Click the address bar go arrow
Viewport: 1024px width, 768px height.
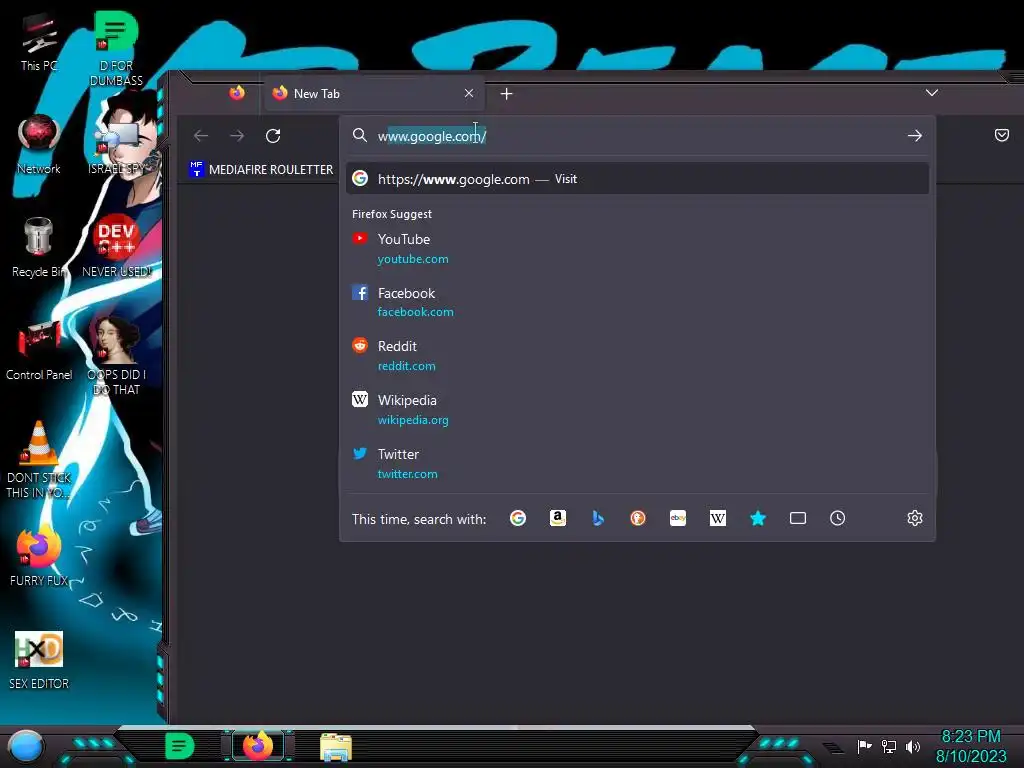point(915,135)
